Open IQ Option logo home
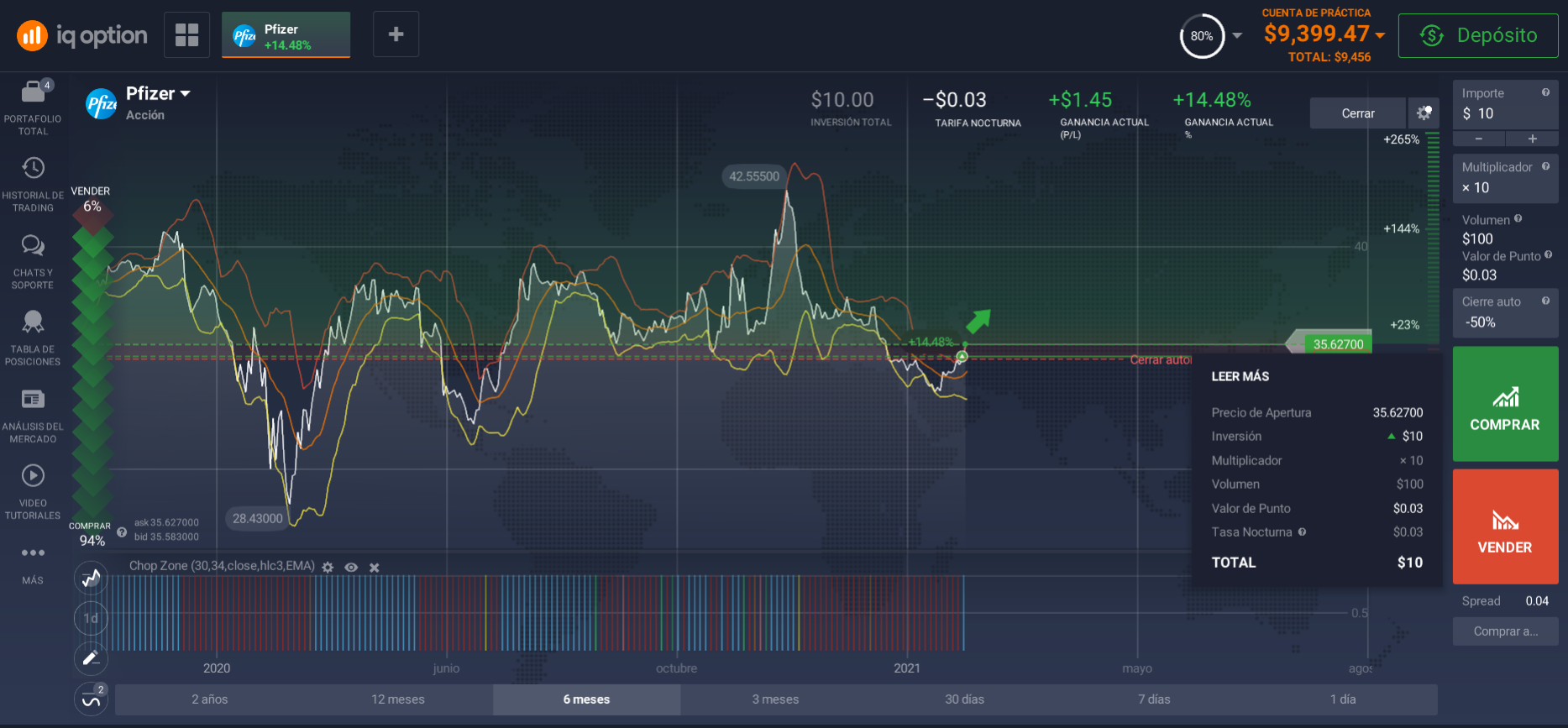The height and width of the screenshot is (728, 1568). [81, 35]
